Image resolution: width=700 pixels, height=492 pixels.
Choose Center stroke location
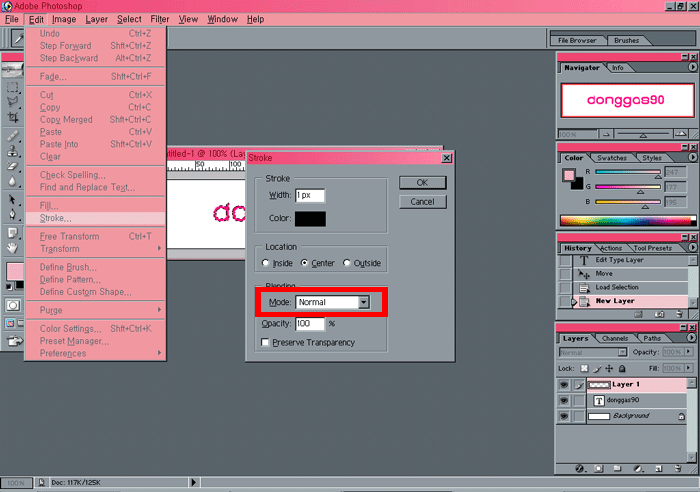coord(304,263)
